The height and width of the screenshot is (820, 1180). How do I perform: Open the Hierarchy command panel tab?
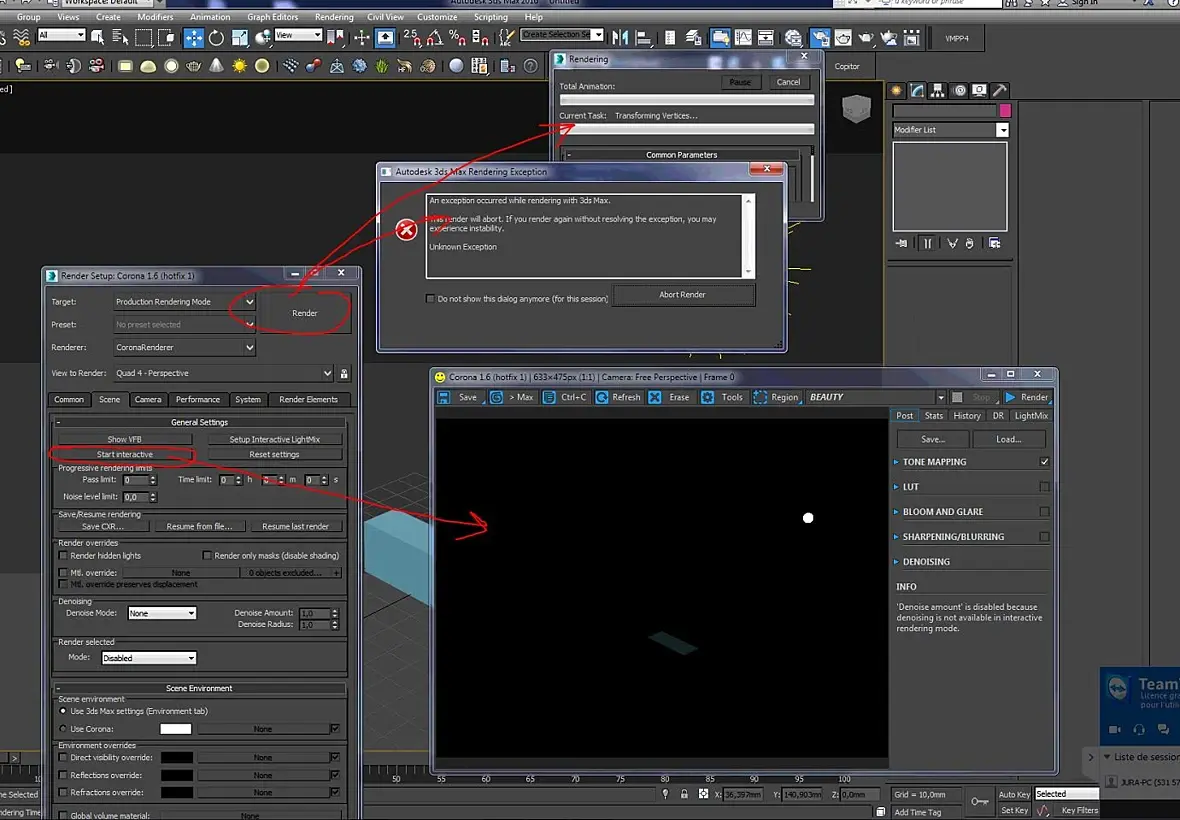(x=938, y=90)
